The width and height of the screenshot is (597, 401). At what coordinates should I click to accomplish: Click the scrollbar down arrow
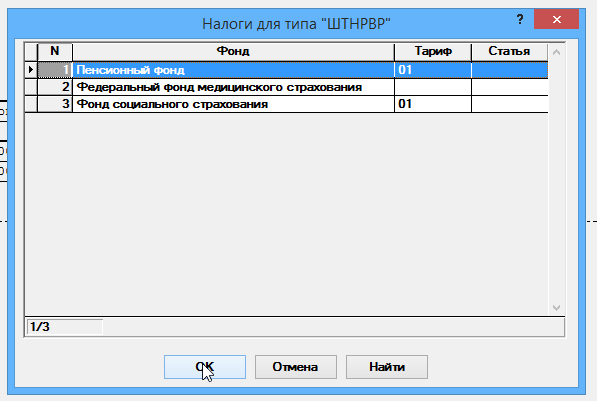(556, 307)
